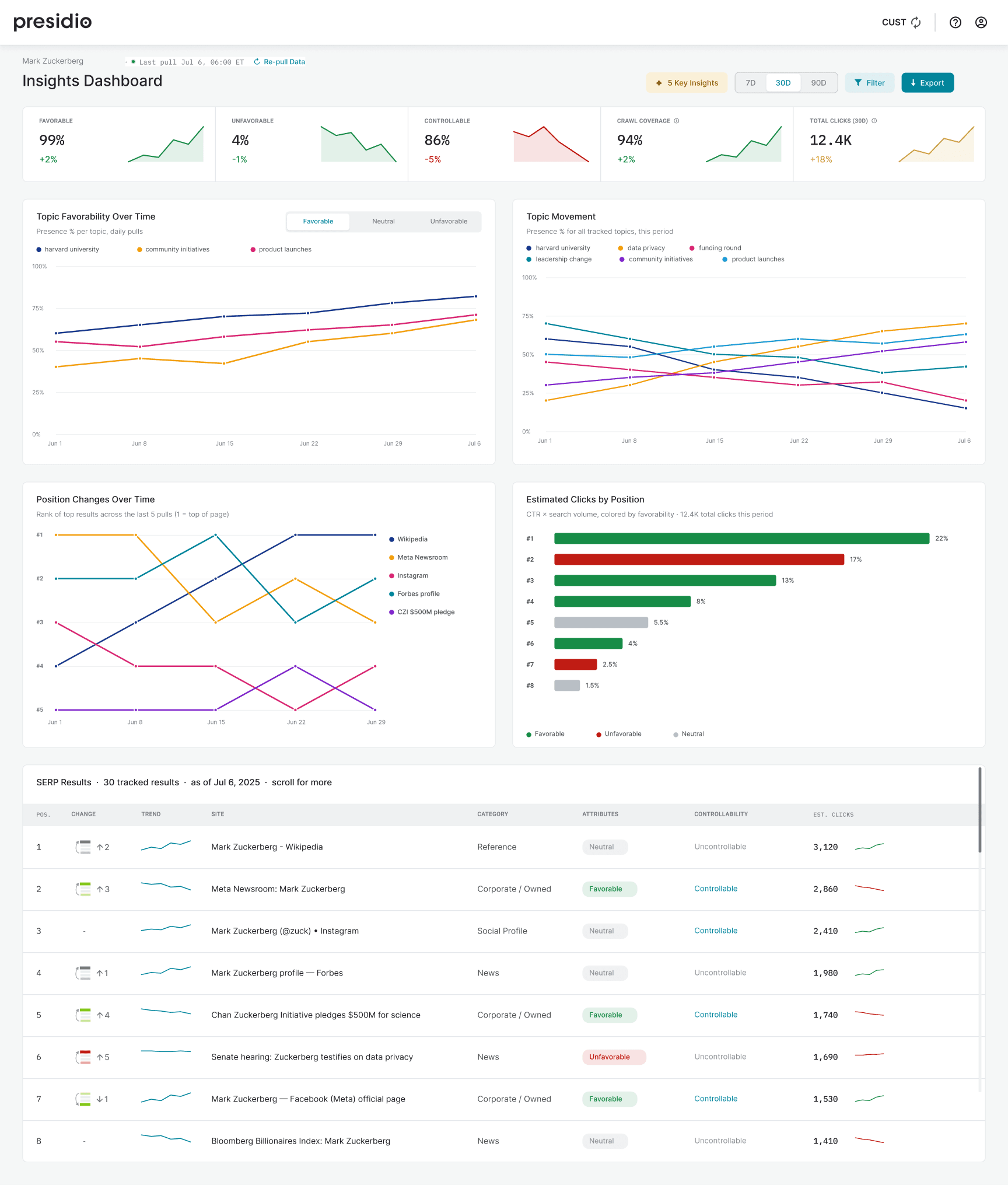Click the Re-pull Data link
The image size is (1008, 1185).
[279, 62]
